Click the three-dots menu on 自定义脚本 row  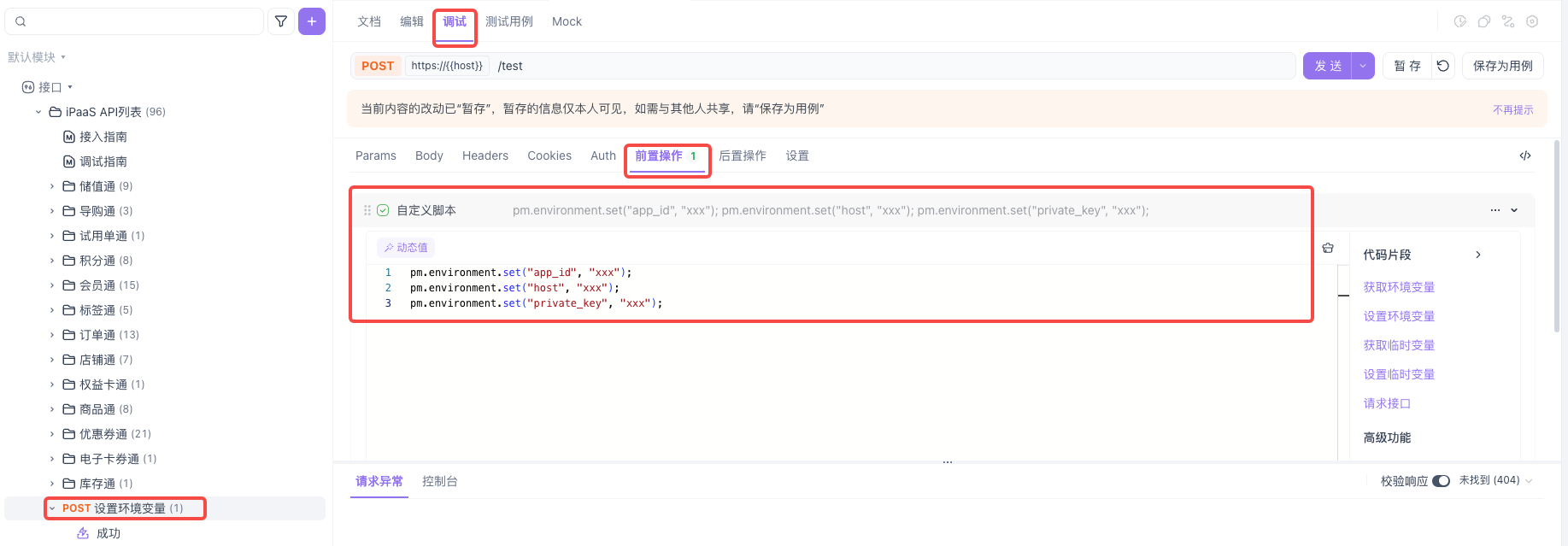[x=1495, y=210]
